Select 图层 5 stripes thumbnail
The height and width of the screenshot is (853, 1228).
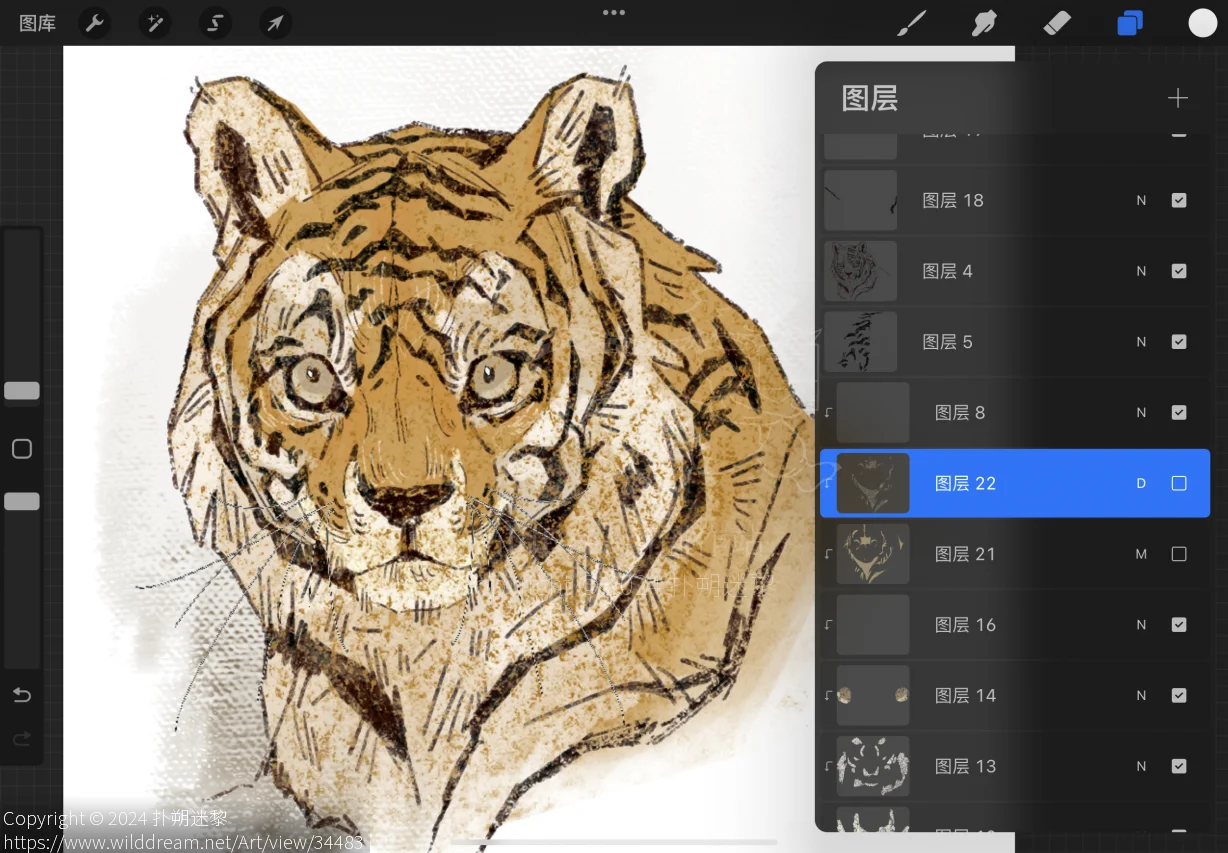tap(860, 342)
